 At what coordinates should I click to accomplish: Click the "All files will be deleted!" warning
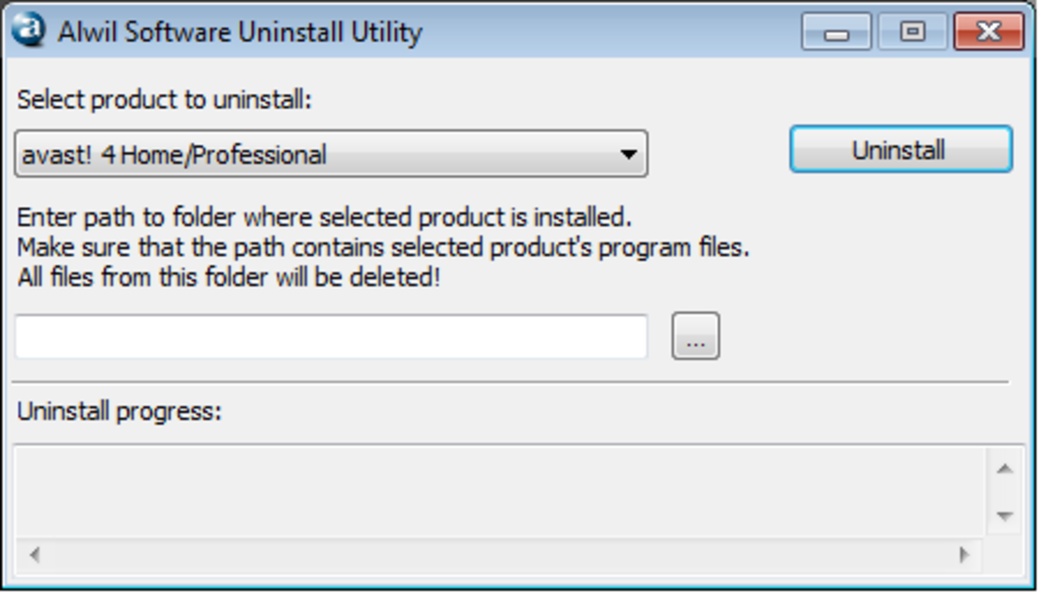(x=228, y=276)
